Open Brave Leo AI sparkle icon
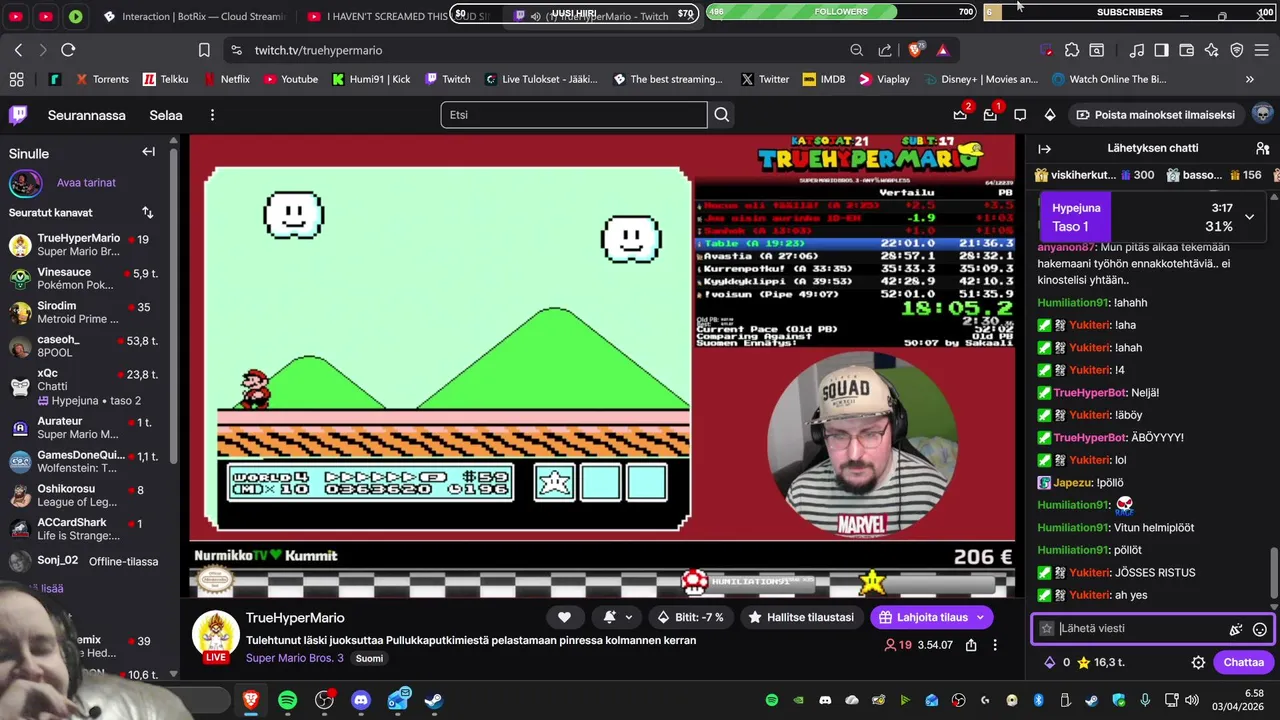 coord(1212,50)
